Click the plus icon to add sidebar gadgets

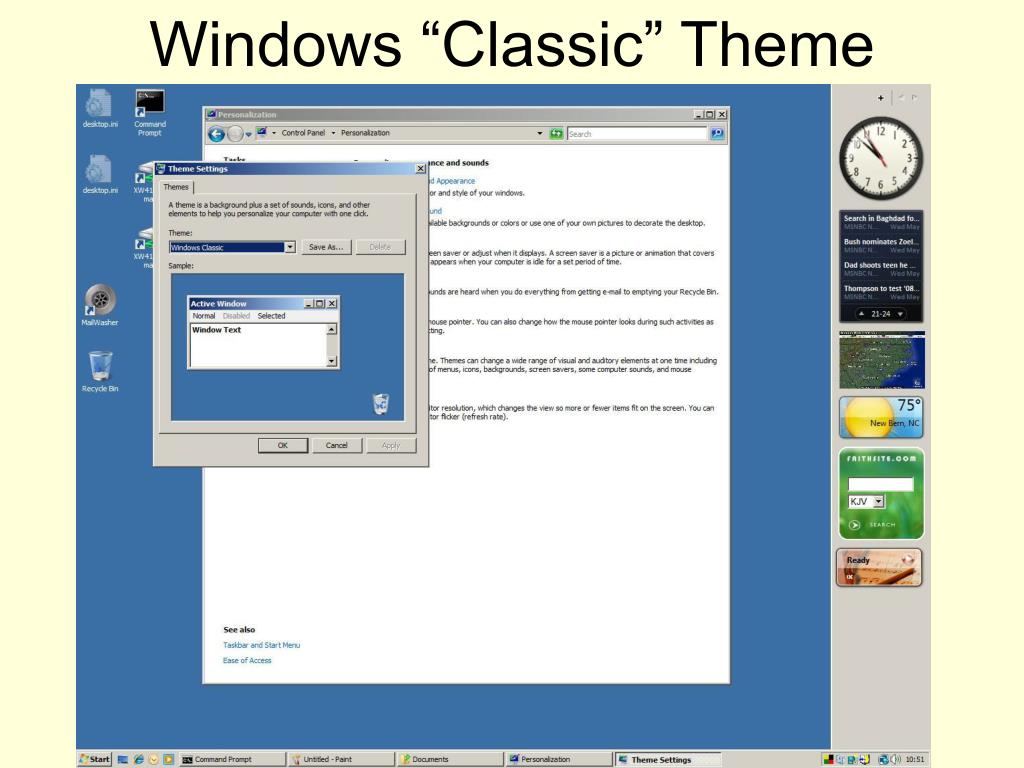[880, 98]
